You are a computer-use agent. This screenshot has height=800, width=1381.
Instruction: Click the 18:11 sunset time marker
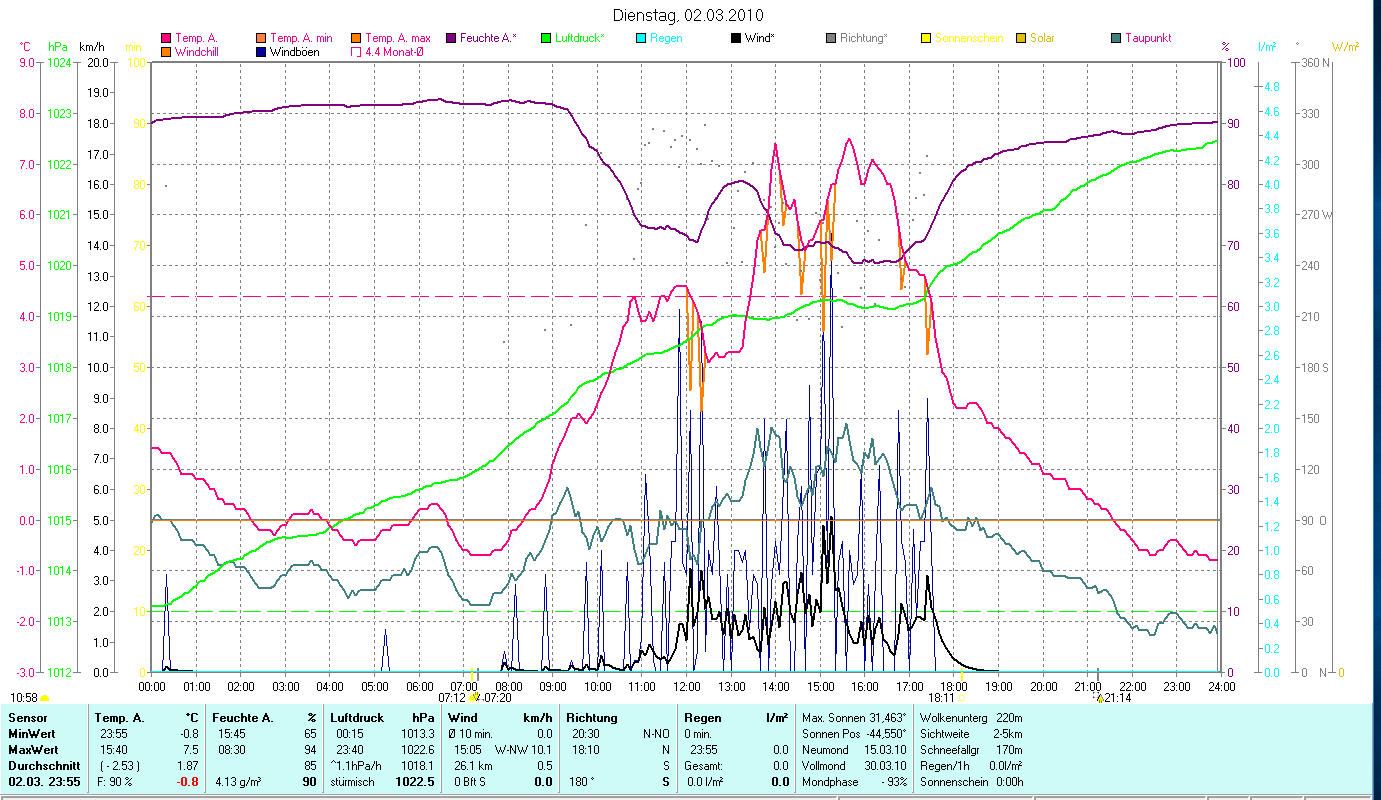click(x=941, y=699)
